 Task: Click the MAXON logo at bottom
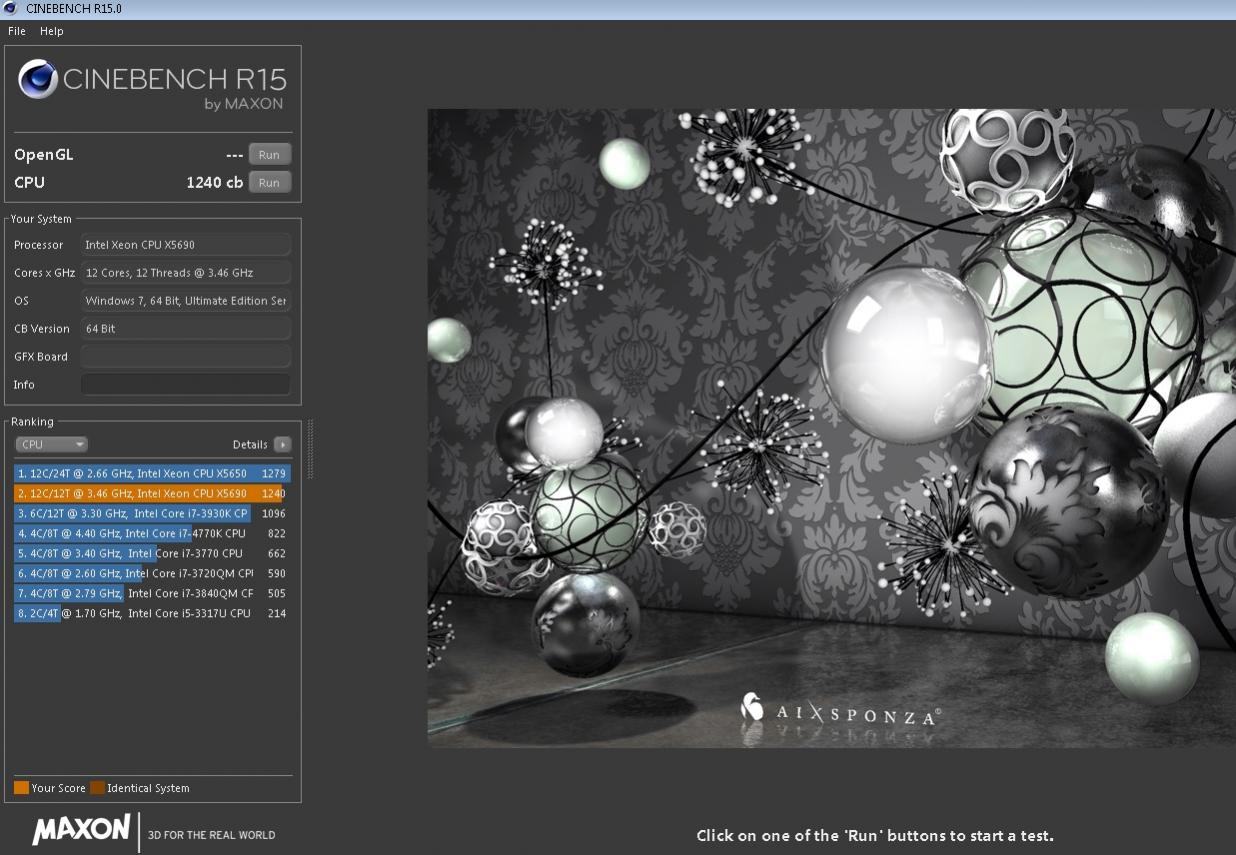point(81,830)
